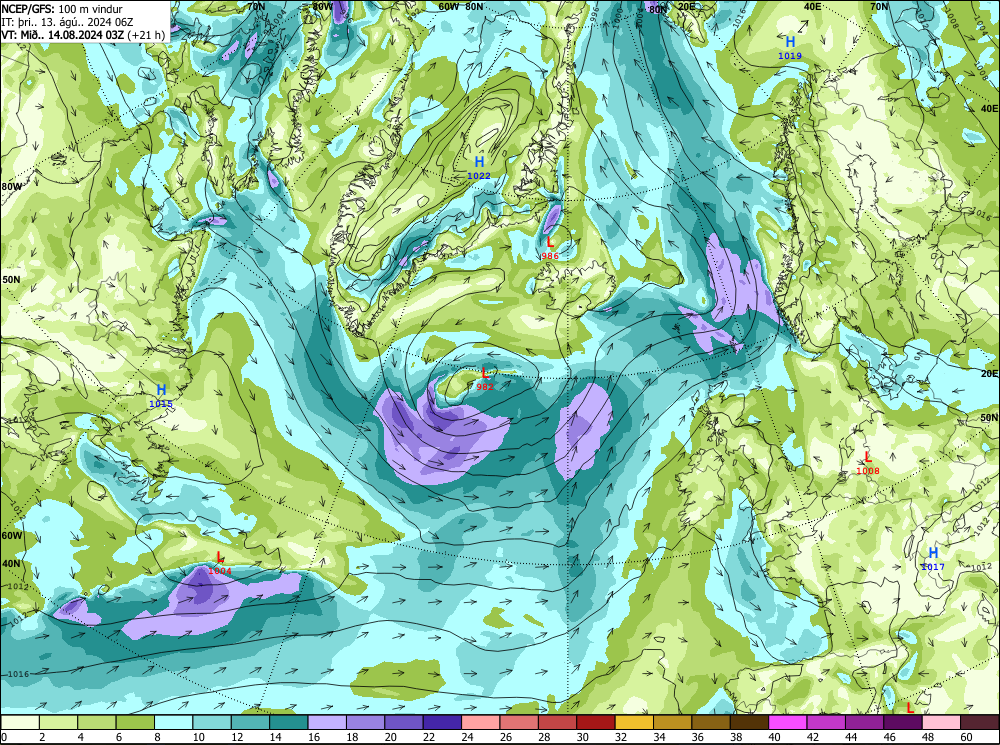Pick the legend swatch between 18 and 20
Viewport: 1000px width, 745px height.
(365, 722)
